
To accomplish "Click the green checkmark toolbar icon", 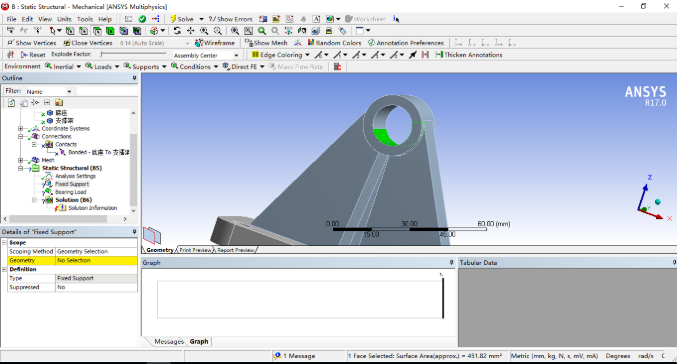I will 142,19.
